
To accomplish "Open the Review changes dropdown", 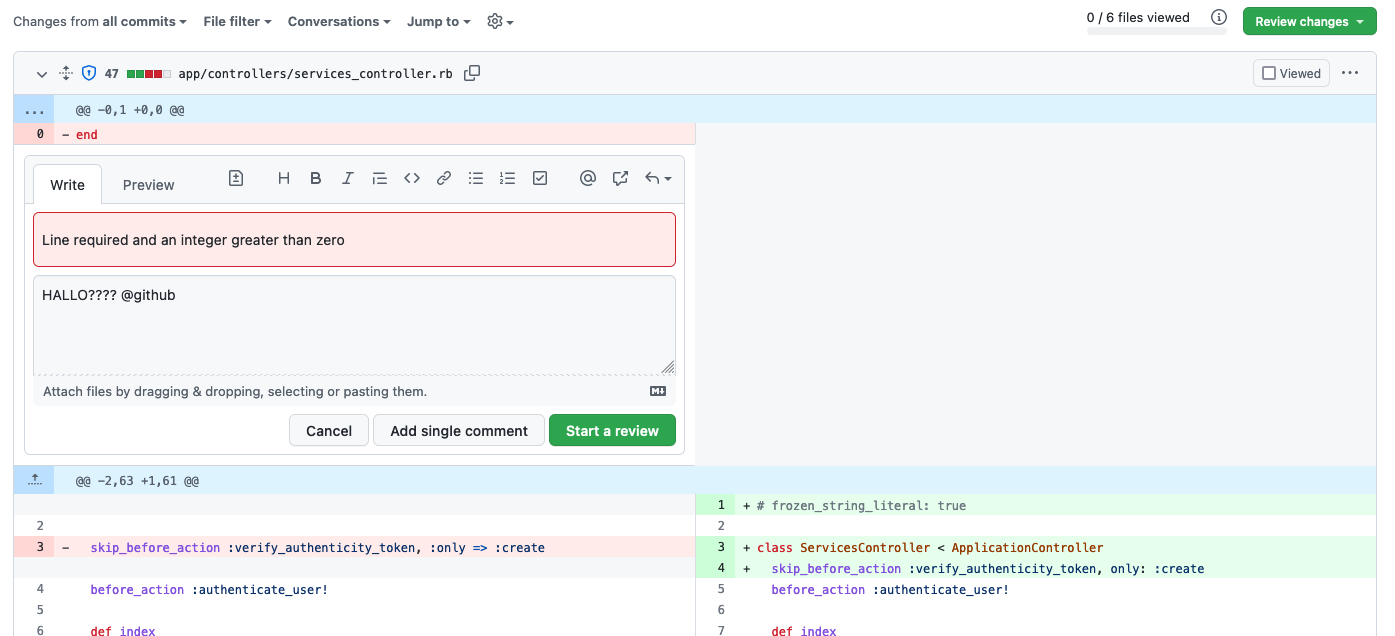I will (1309, 20).
